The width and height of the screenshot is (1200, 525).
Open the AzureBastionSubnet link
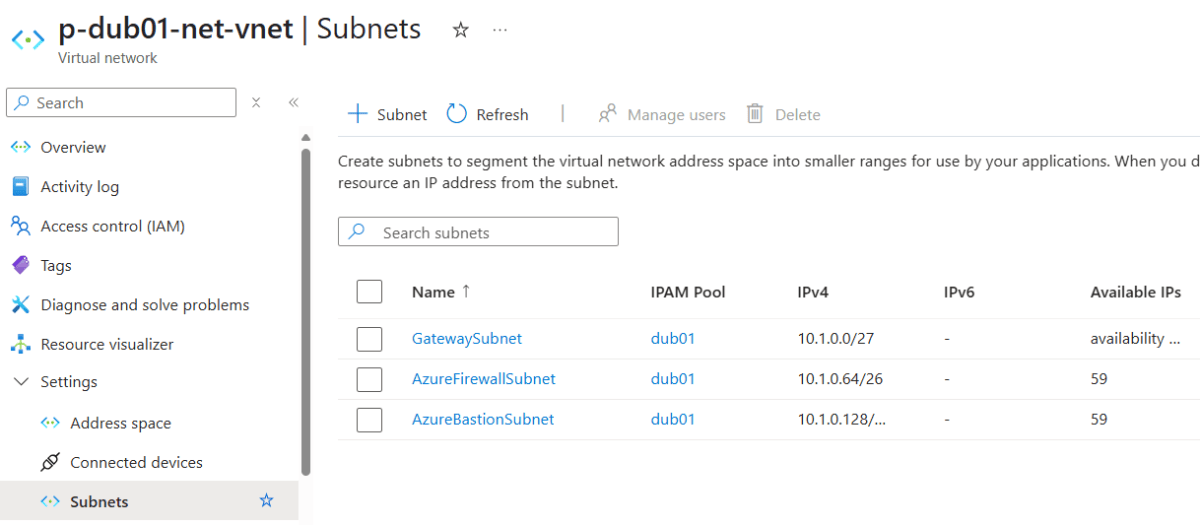click(x=483, y=420)
